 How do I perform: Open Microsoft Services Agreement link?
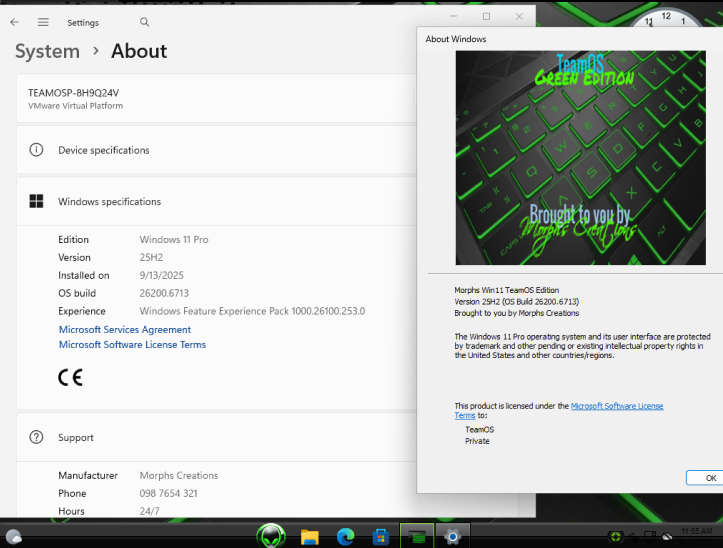pyautogui.click(x=125, y=329)
